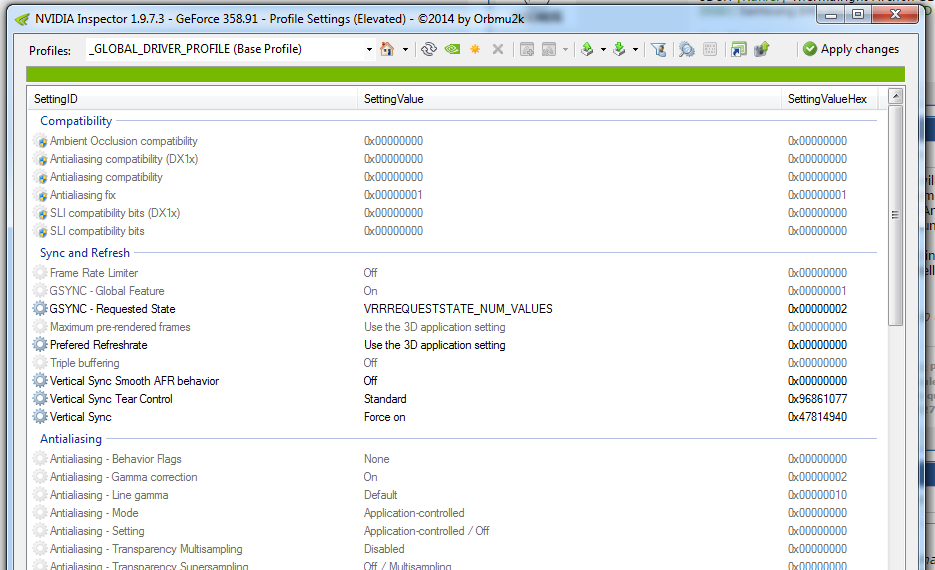The width and height of the screenshot is (935, 570).
Task: Select the GSYNC - Global Feature row
Action: point(453,291)
